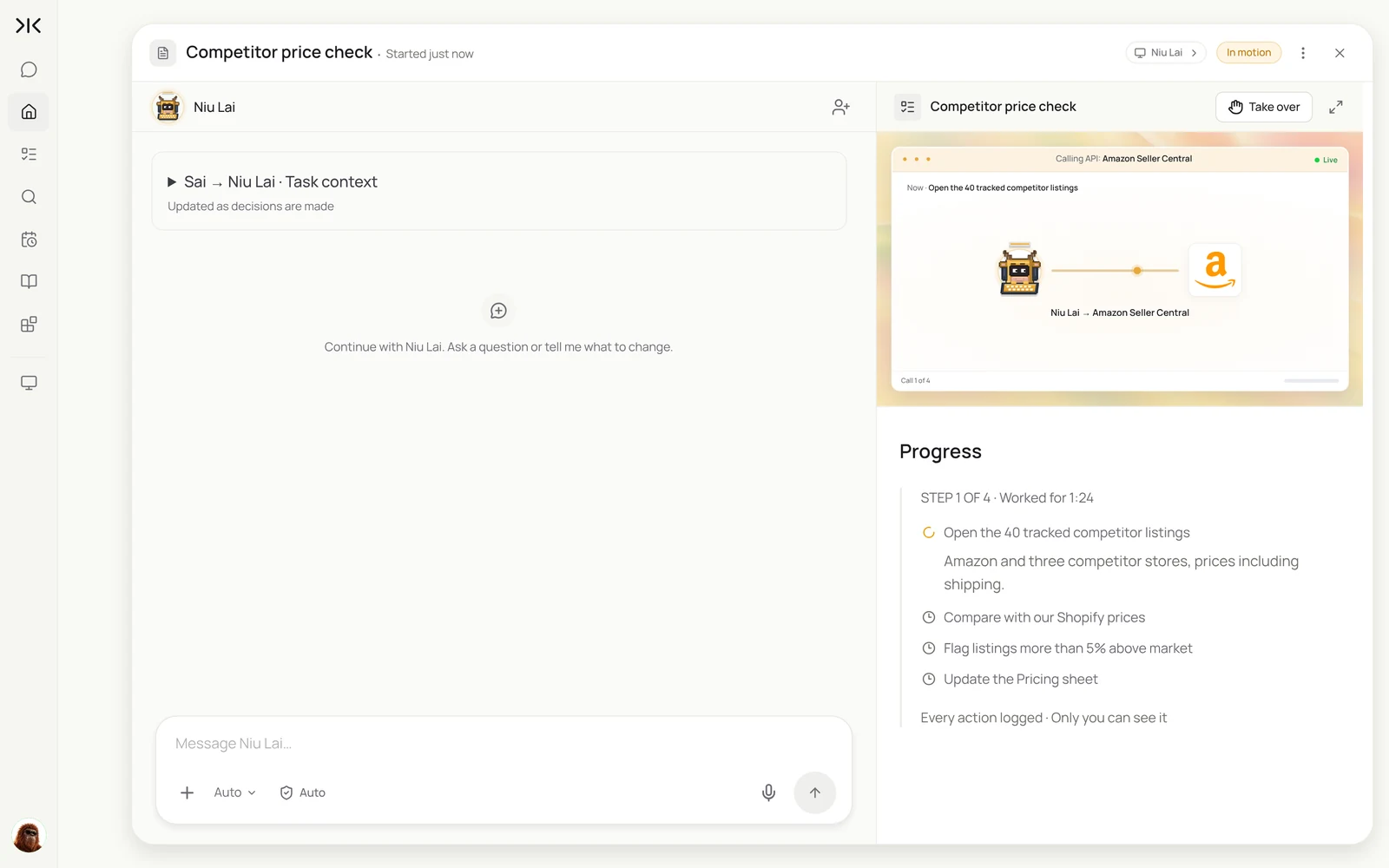Click 'Every action logged · Only you can see it'
This screenshot has height=868, width=1389.
(x=1043, y=718)
